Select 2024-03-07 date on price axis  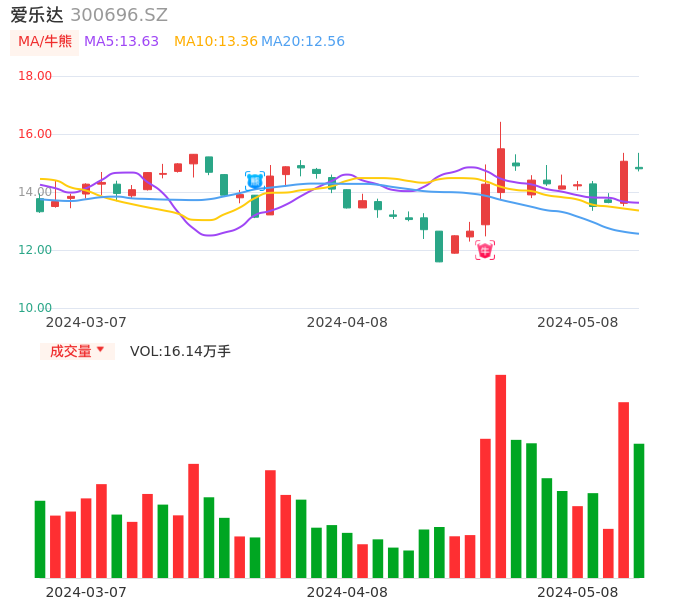(x=86, y=322)
